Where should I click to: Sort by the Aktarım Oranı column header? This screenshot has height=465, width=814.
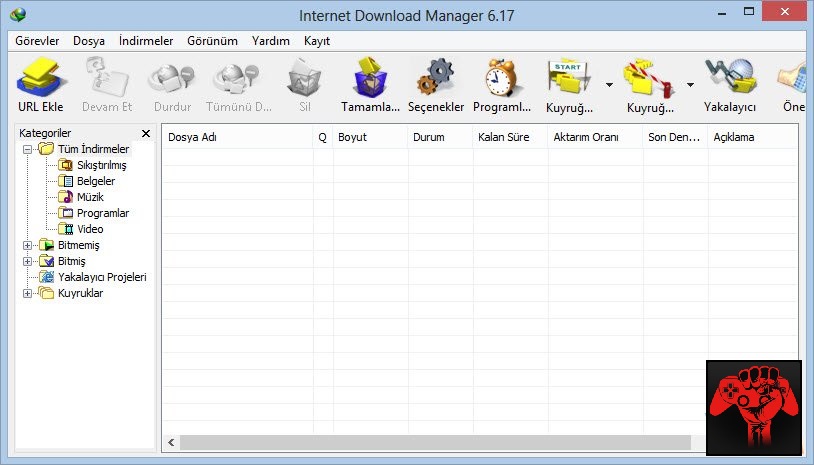click(x=595, y=138)
